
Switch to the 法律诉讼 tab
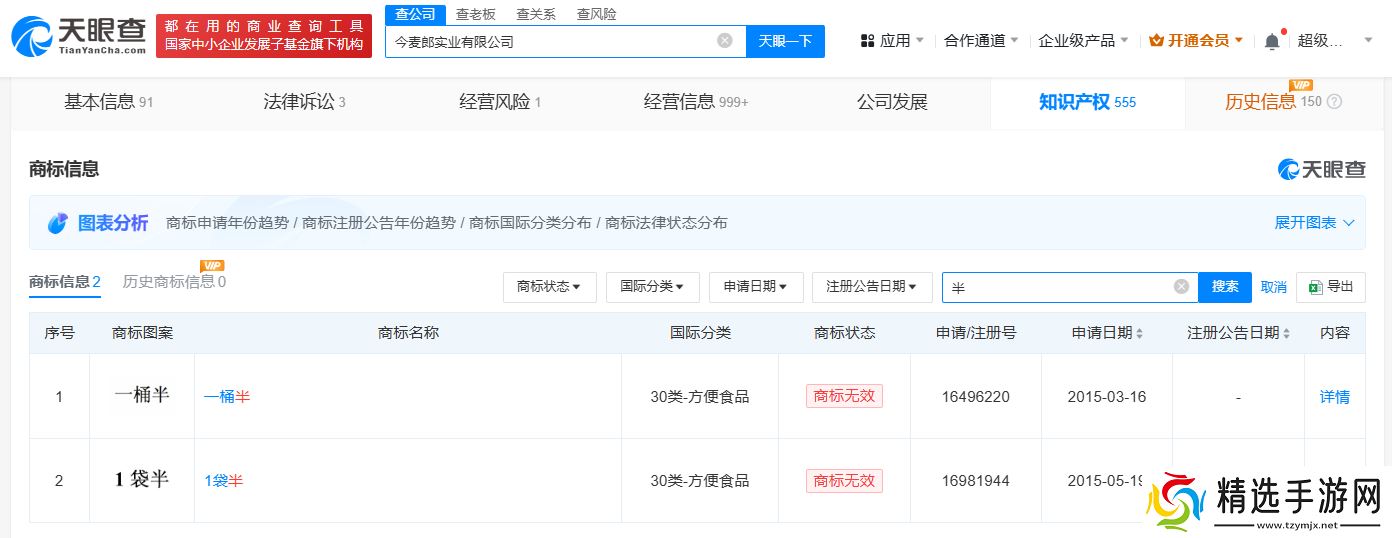[x=304, y=102]
